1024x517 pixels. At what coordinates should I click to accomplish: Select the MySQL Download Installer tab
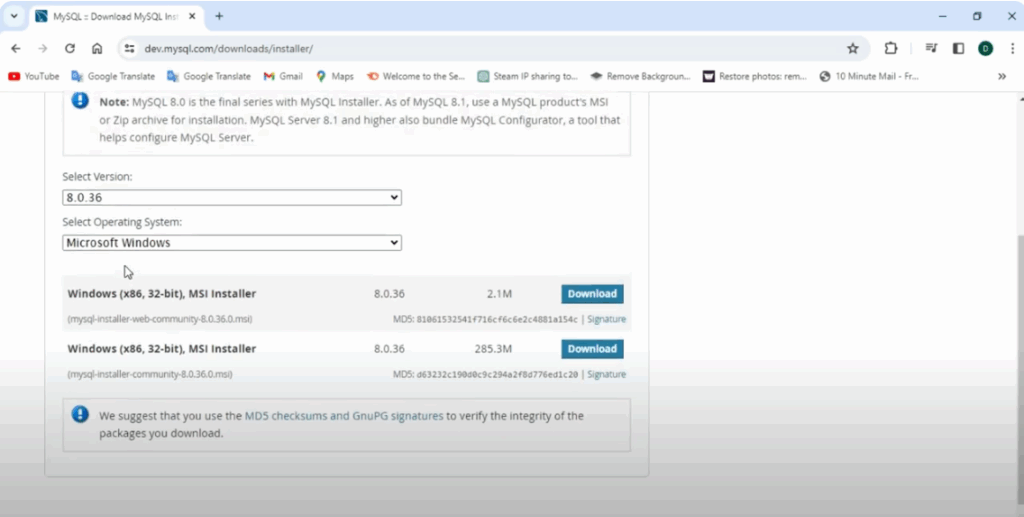[116, 16]
